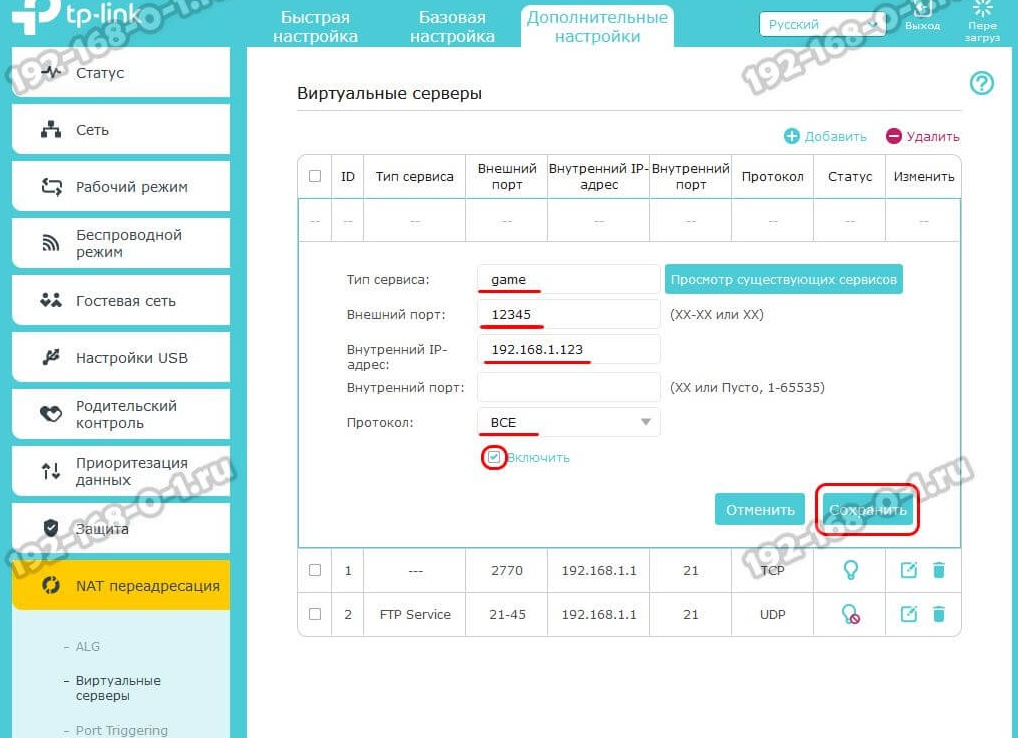Open the Протокол dropdown
Screen dimensions: 1018x738
click(x=569, y=423)
